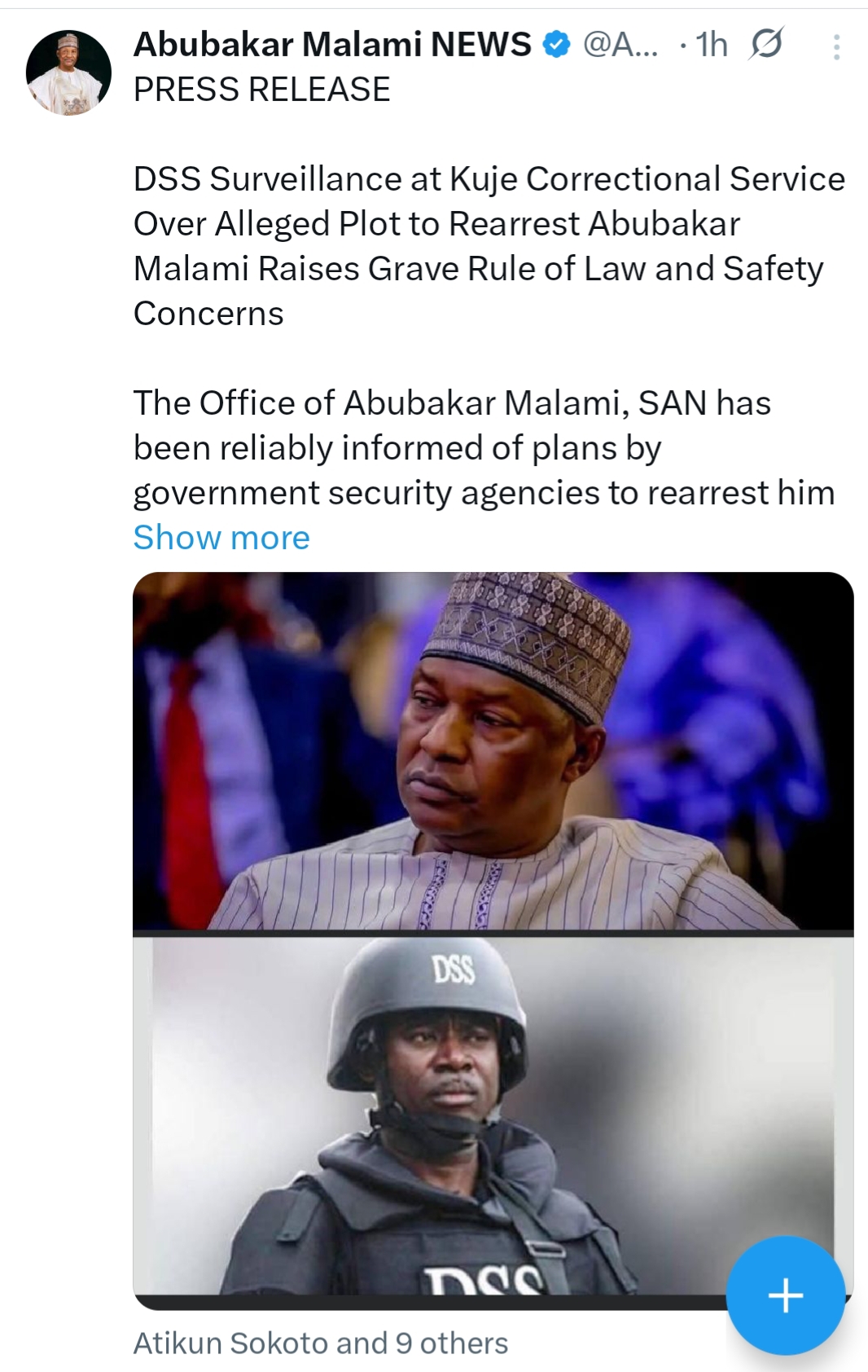868x1372 pixels.
Task: Open the three-dot more options menu
Action: [836, 47]
